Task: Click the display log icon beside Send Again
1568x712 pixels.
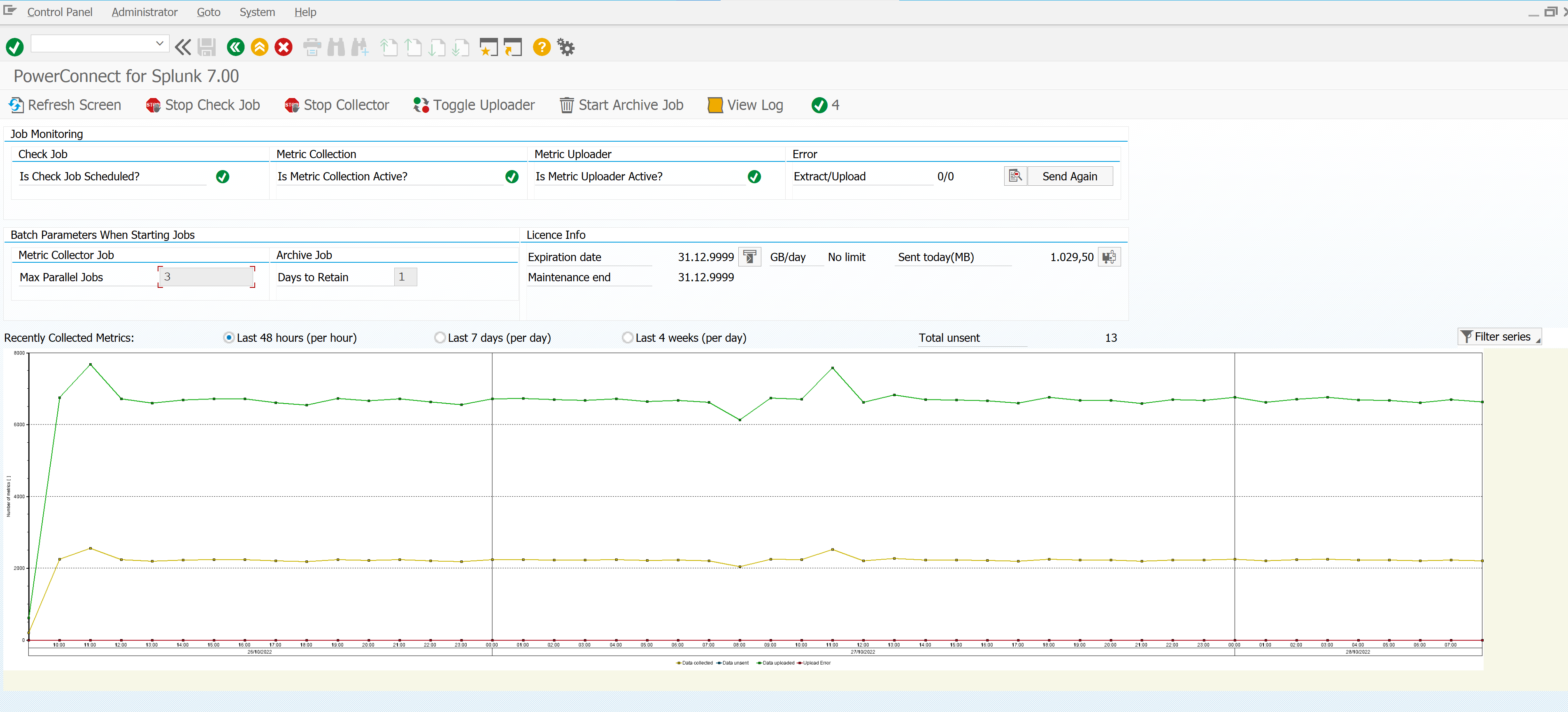Action: (x=1015, y=176)
